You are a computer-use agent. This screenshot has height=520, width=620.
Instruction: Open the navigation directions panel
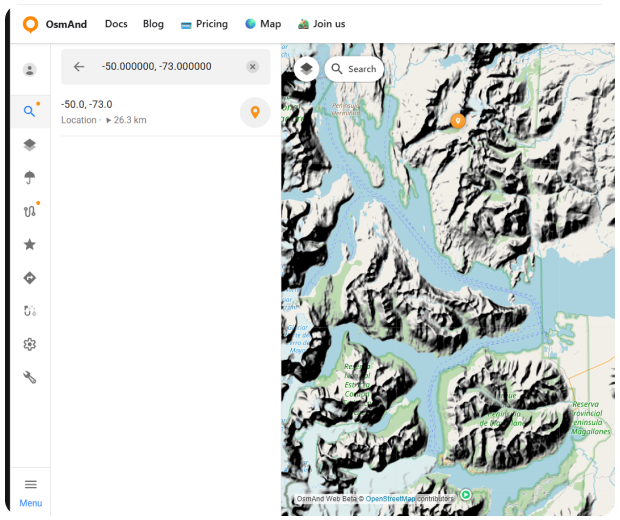(30, 278)
